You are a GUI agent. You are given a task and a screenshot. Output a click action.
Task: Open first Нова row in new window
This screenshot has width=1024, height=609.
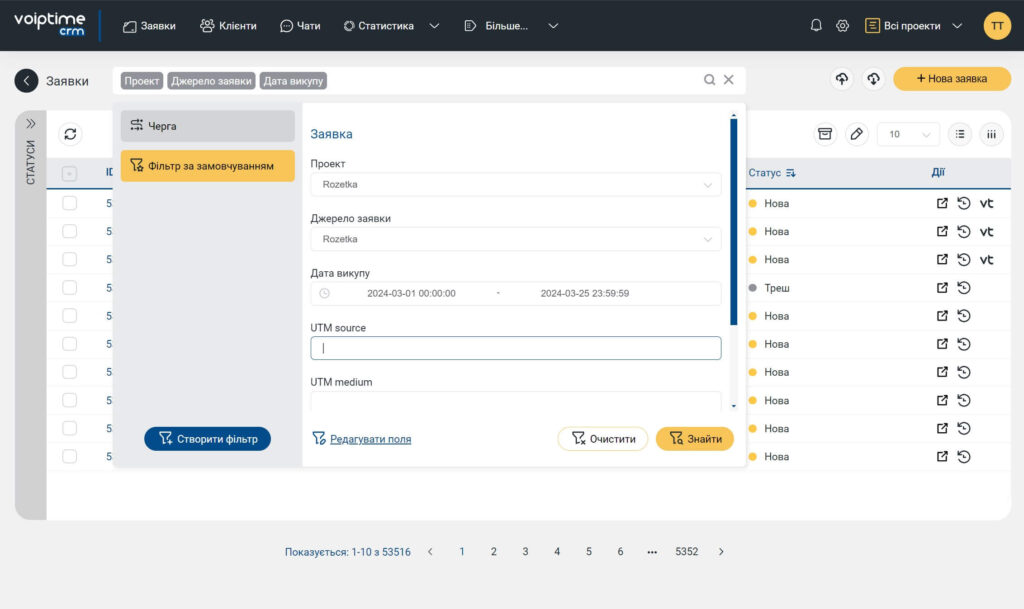coord(942,203)
